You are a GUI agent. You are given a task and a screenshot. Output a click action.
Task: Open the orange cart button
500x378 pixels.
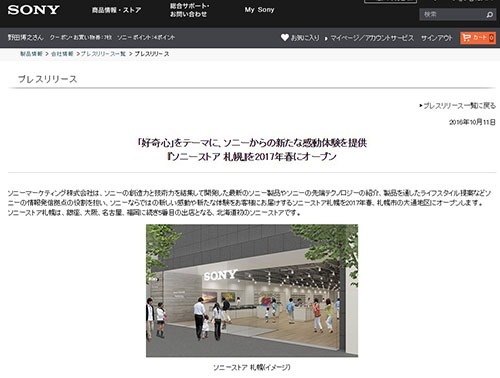pos(478,38)
